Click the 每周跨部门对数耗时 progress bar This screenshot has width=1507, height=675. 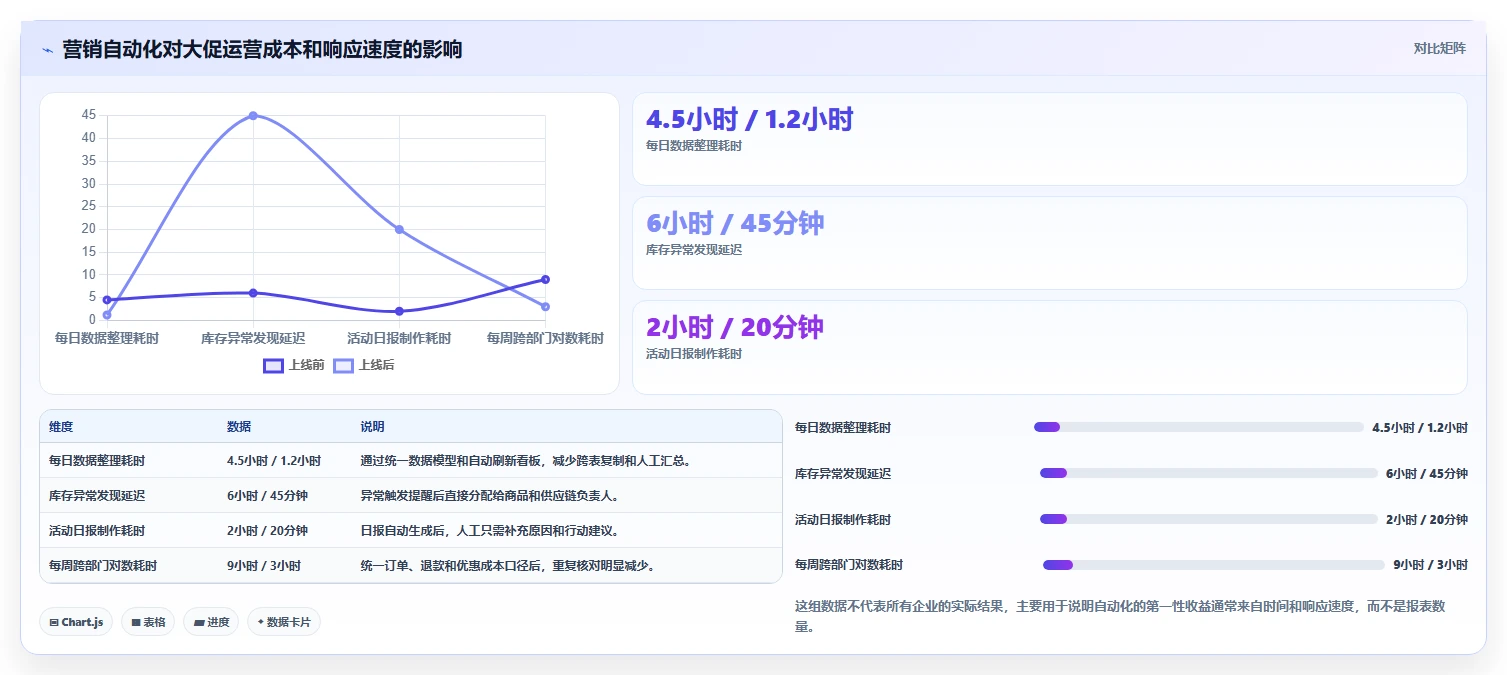pyautogui.click(x=1213, y=565)
